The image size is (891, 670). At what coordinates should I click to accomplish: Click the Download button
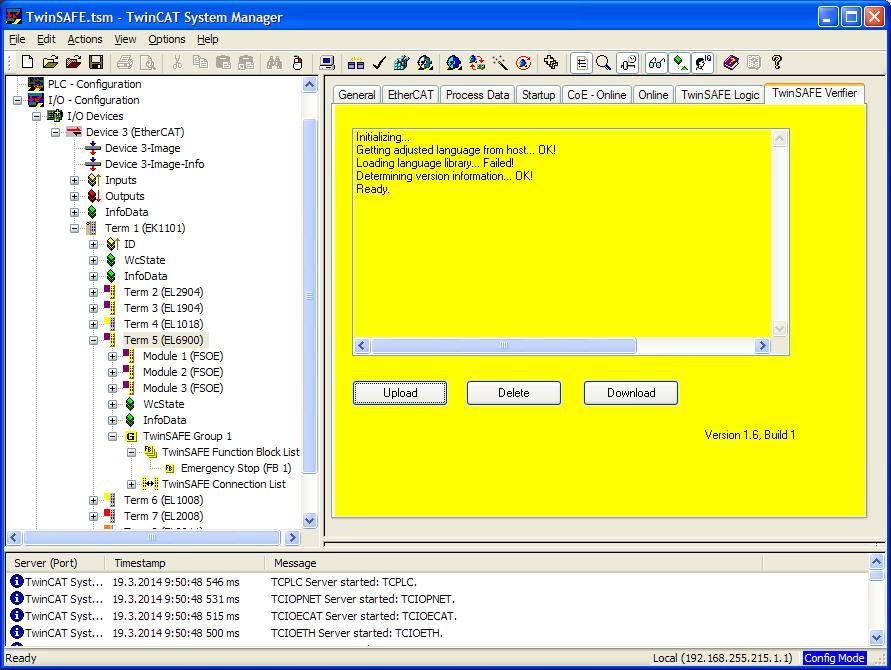coord(631,393)
